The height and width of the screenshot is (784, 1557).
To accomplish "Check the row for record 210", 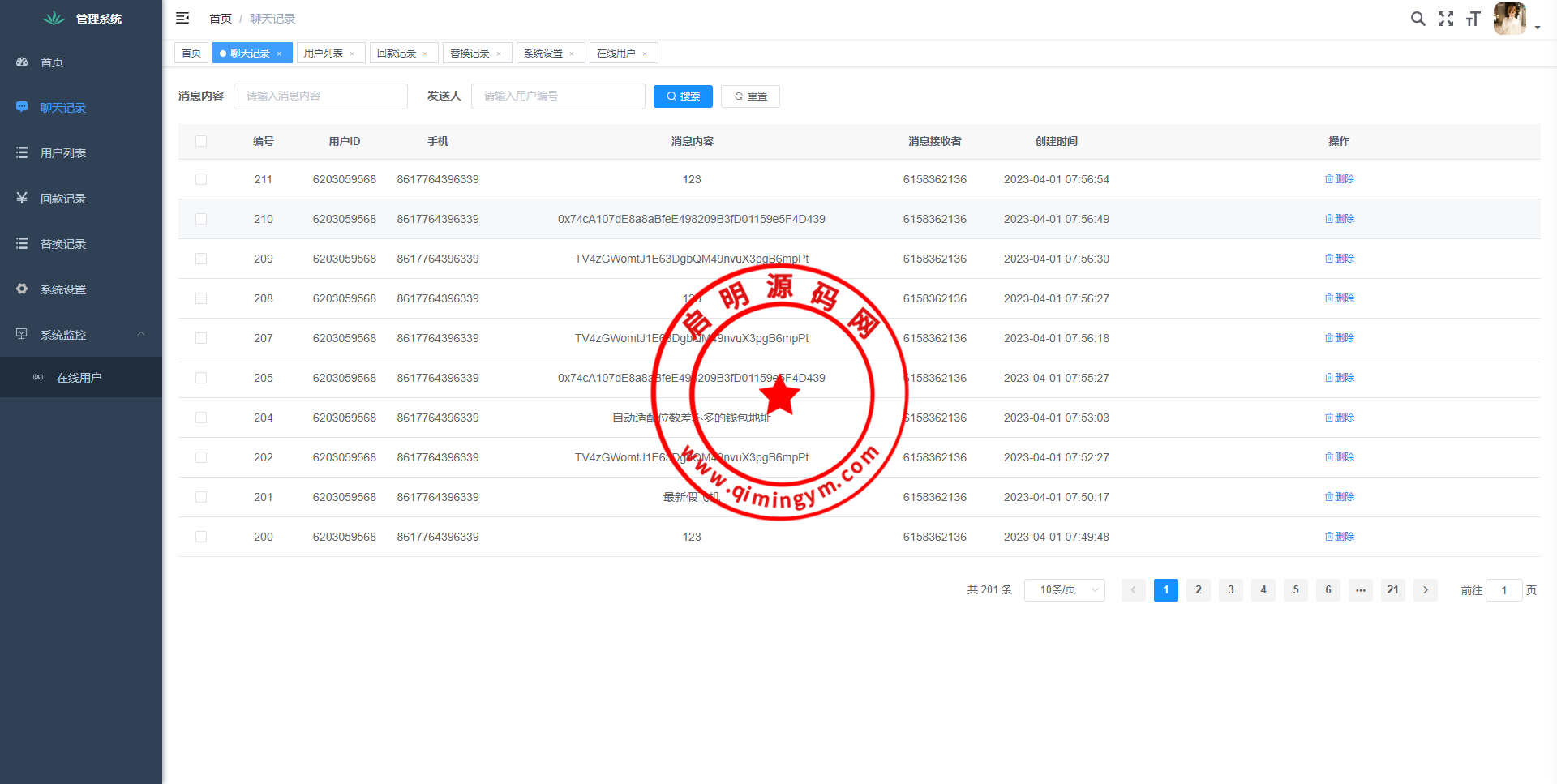I will click(201, 219).
